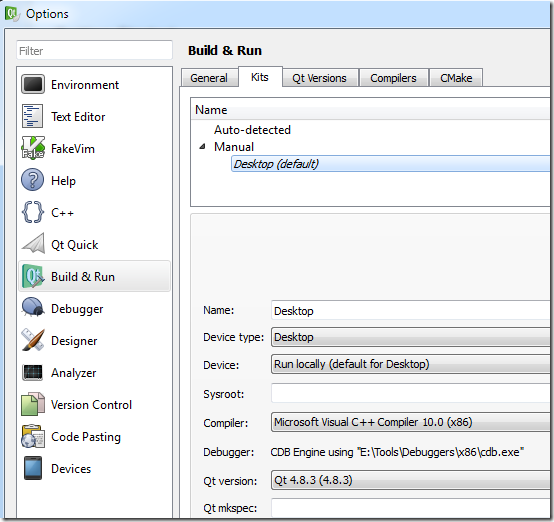Screen dimensions: 554x522
Task: Open the Code Pasting settings category
Action: click(94, 436)
